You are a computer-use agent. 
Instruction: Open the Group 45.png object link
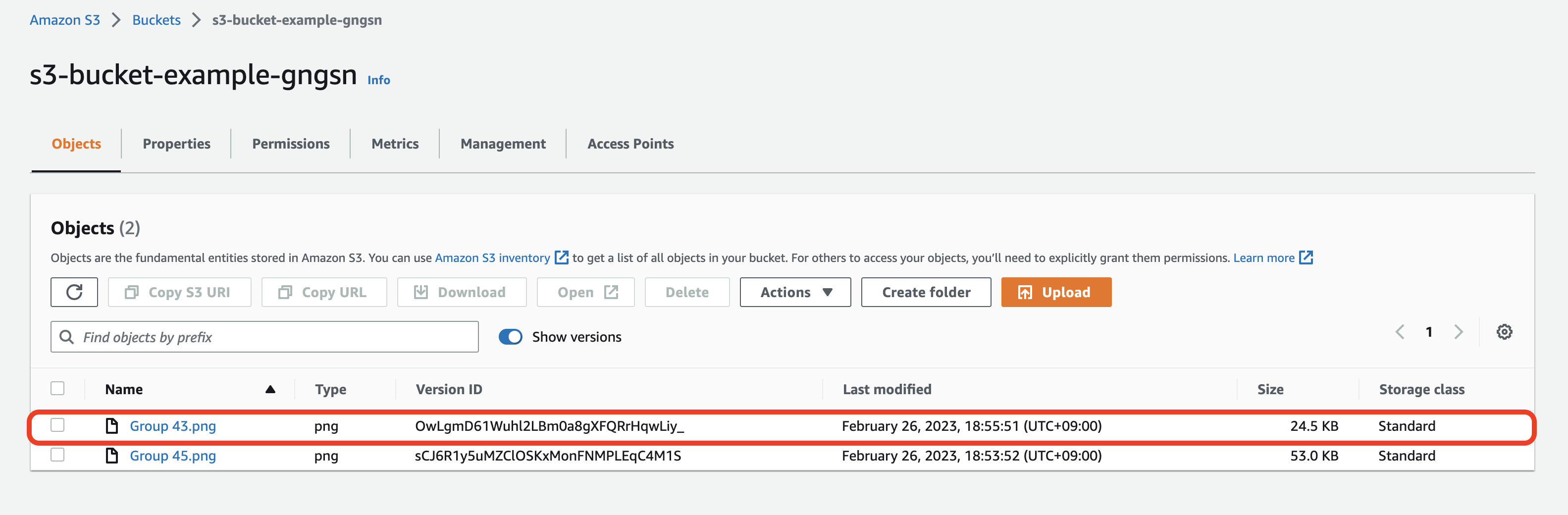point(173,456)
